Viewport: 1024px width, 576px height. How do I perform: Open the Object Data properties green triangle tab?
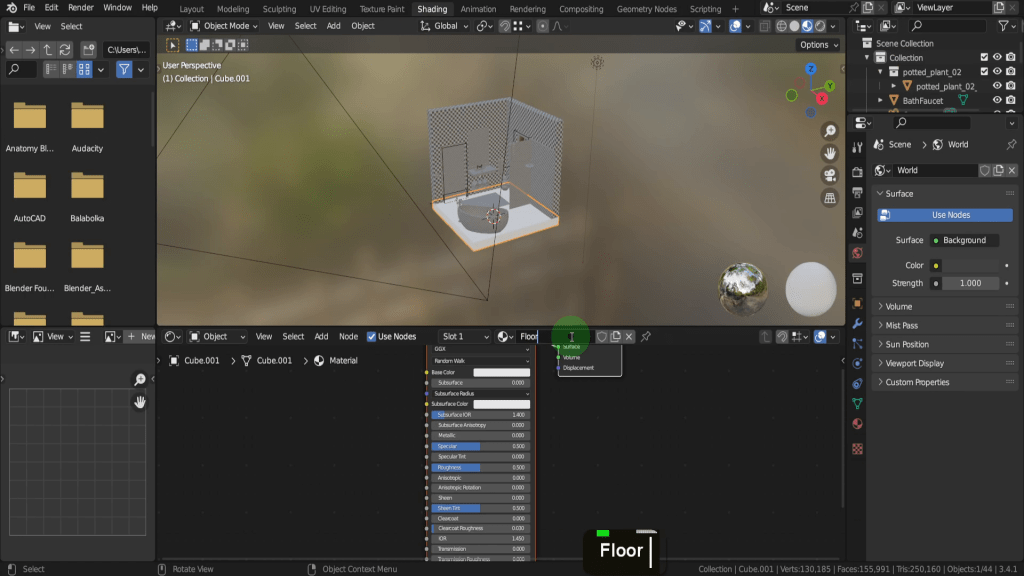point(857,404)
